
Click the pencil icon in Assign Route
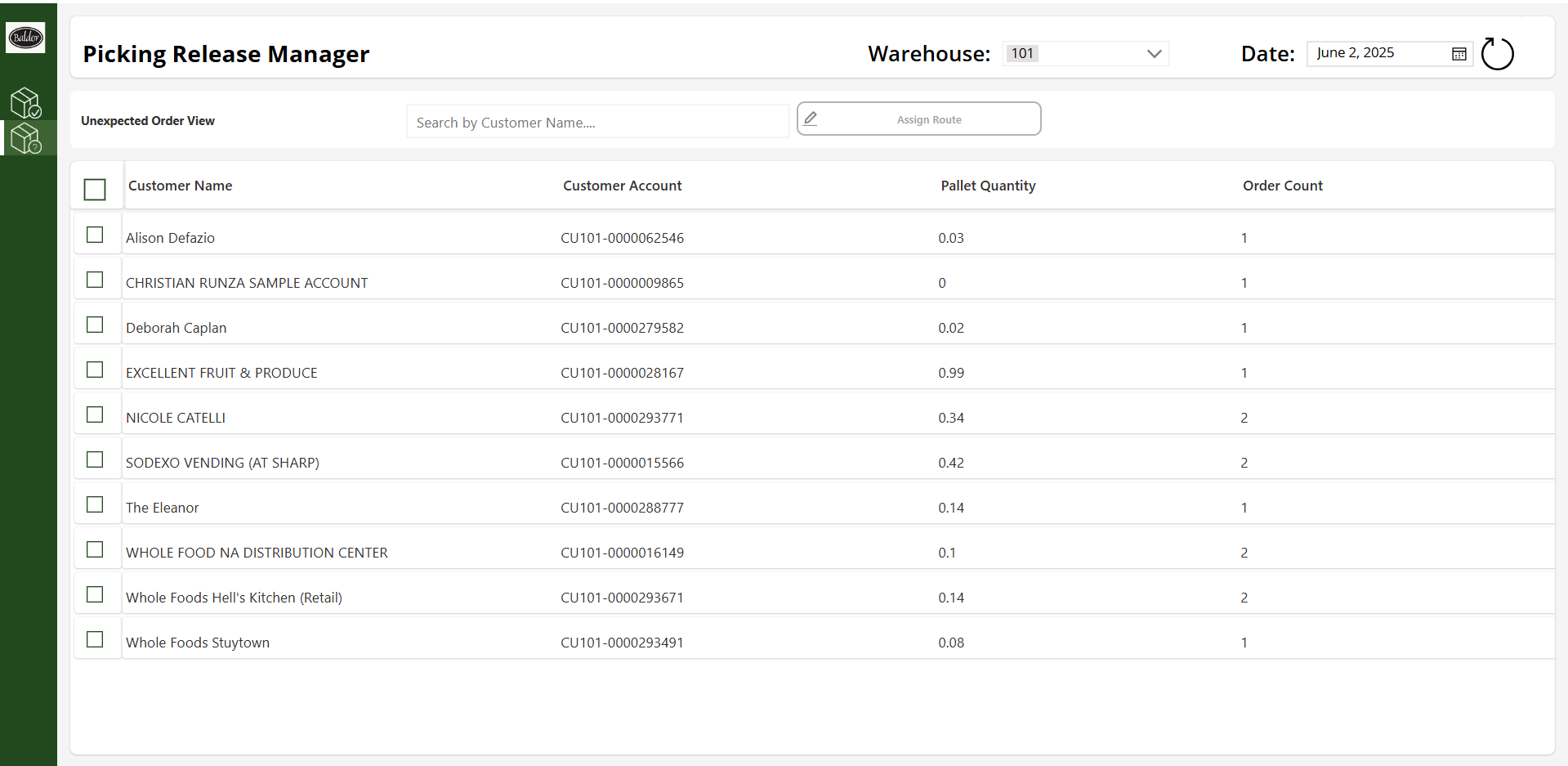(811, 119)
